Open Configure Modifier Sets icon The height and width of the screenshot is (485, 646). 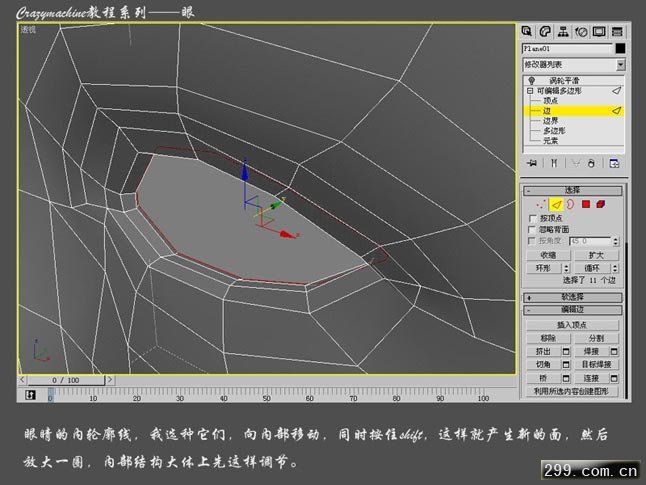pyautogui.click(x=614, y=164)
